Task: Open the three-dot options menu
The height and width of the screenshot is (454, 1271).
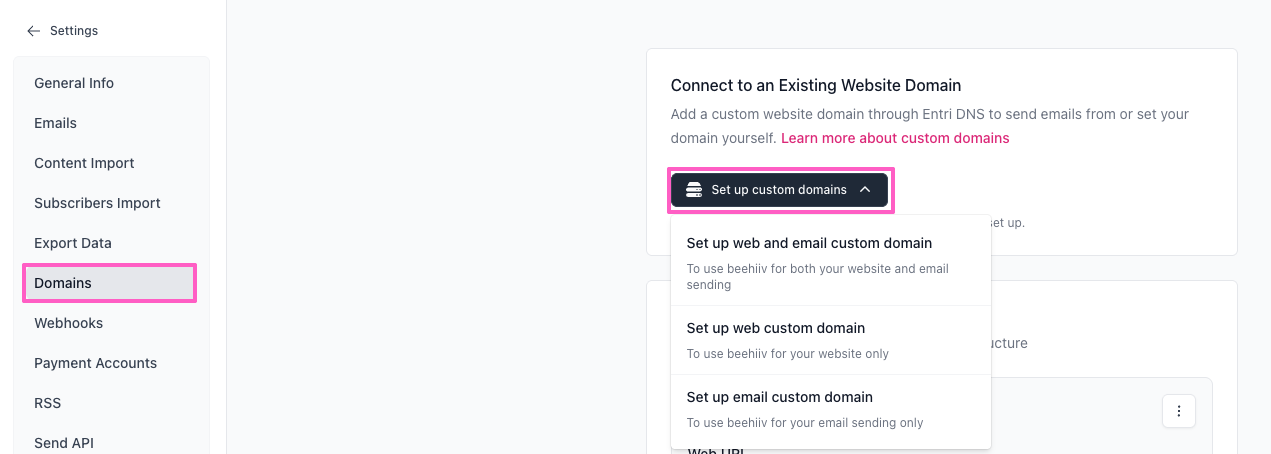Action: click(x=1179, y=411)
